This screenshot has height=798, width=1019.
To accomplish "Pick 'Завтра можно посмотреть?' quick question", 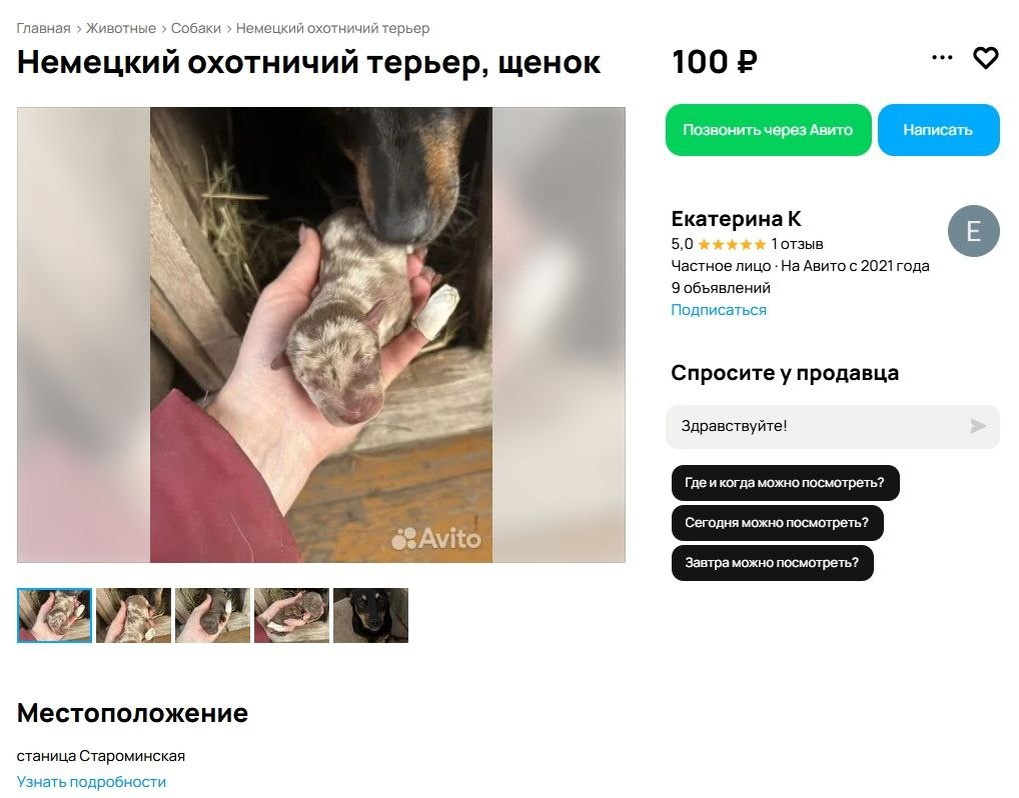I will point(771,563).
